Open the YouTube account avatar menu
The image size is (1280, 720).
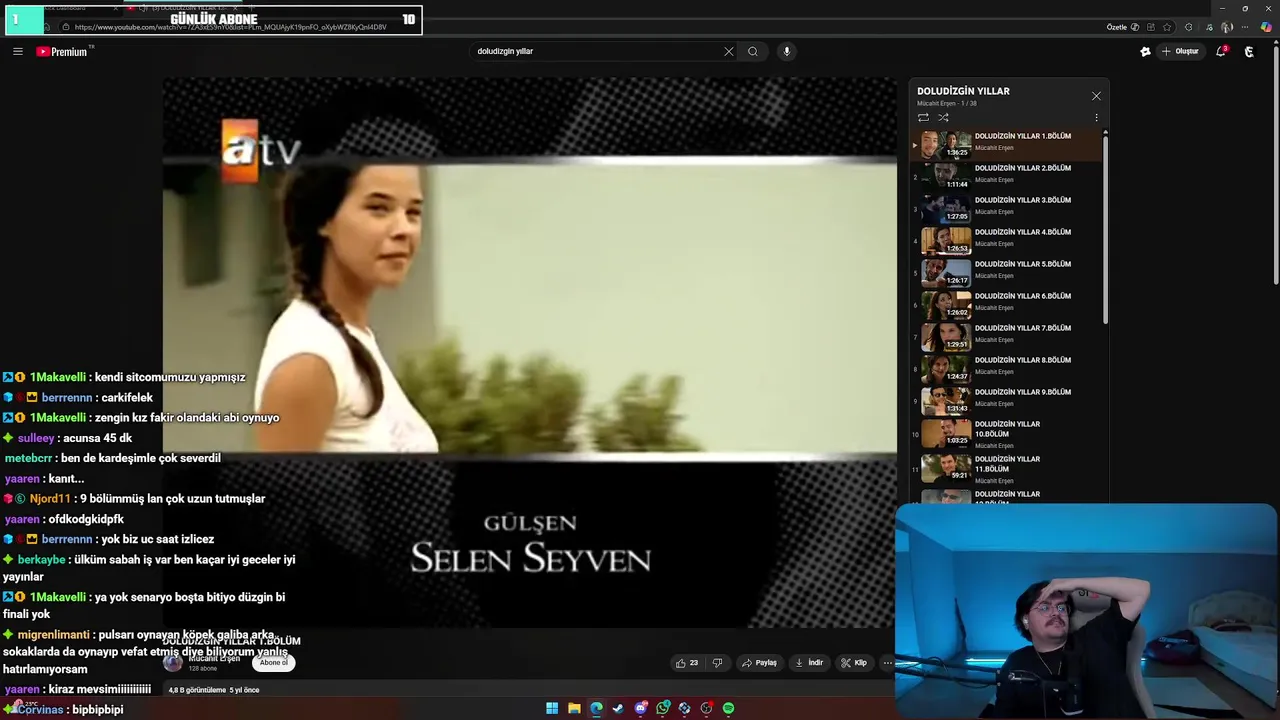coord(1249,51)
